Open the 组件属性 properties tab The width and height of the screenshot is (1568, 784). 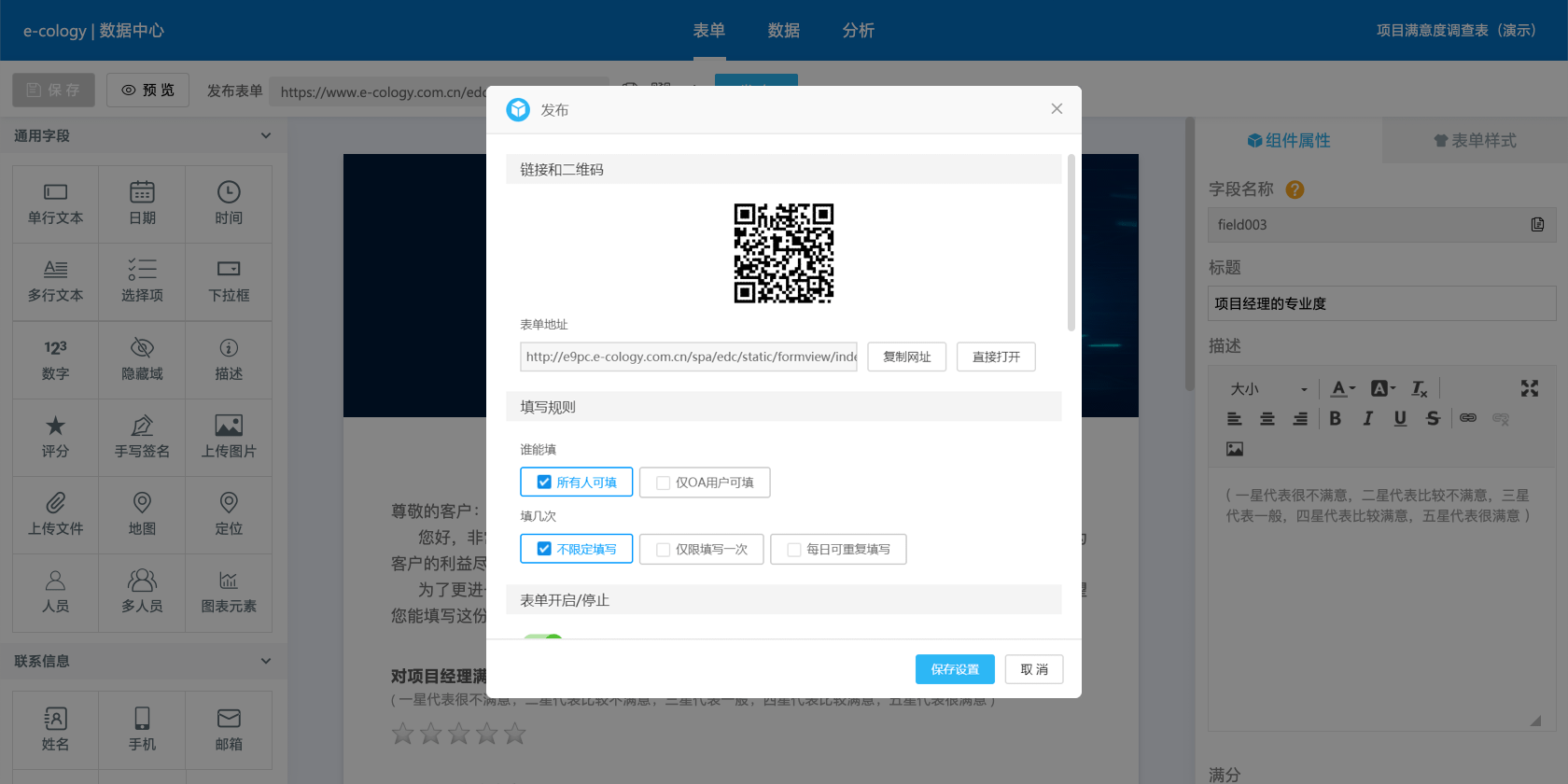click(x=1289, y=140)
